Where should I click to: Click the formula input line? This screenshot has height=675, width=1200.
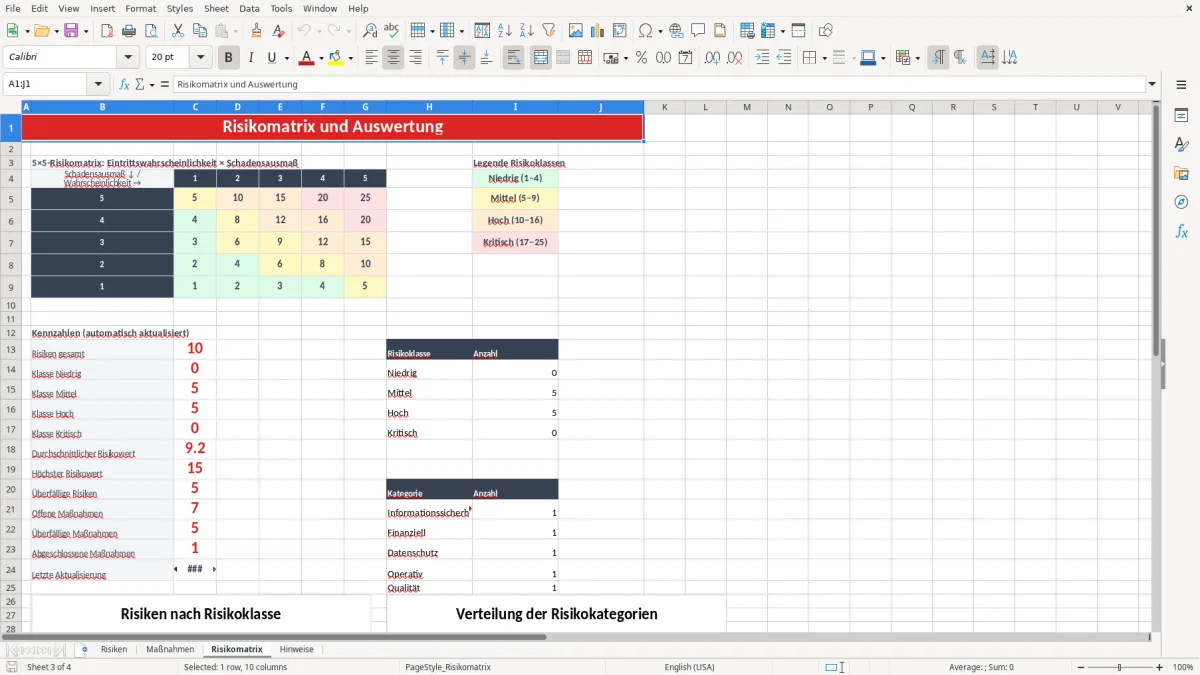click(x=658, y=84)
